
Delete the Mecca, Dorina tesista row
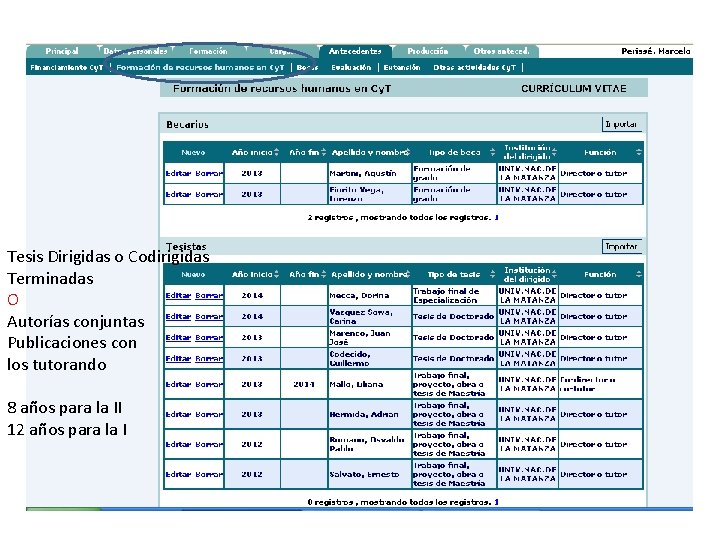tap(209, 296)
